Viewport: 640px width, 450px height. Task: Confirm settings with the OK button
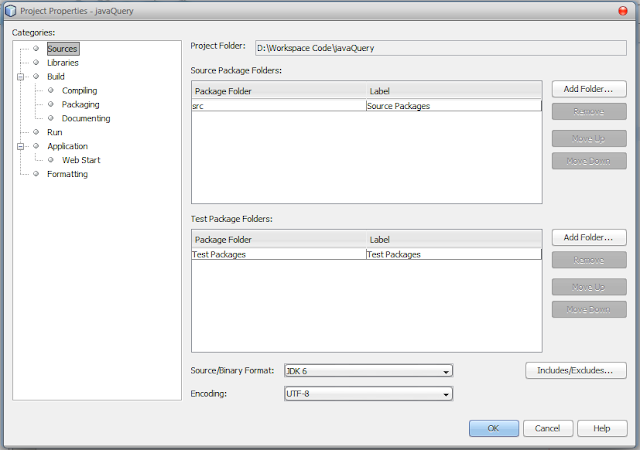[x=493, y=428]
